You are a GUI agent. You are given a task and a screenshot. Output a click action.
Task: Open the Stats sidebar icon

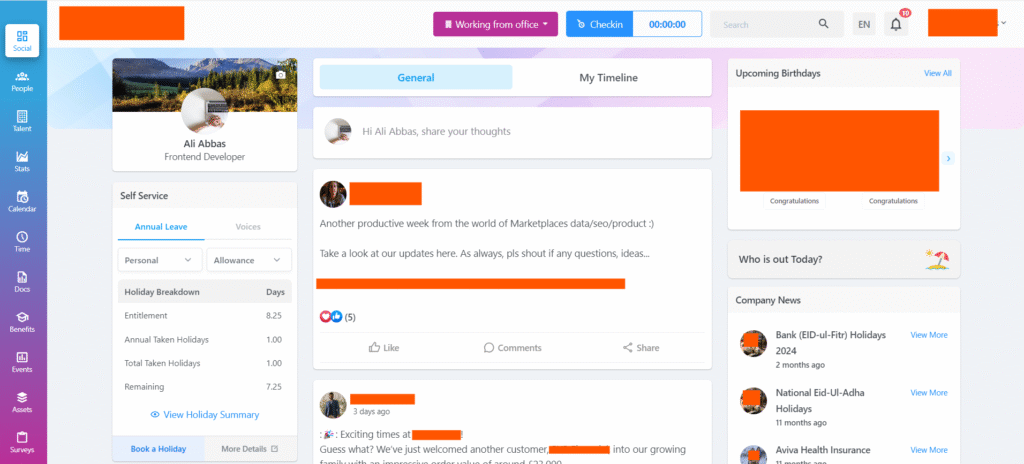22,161
